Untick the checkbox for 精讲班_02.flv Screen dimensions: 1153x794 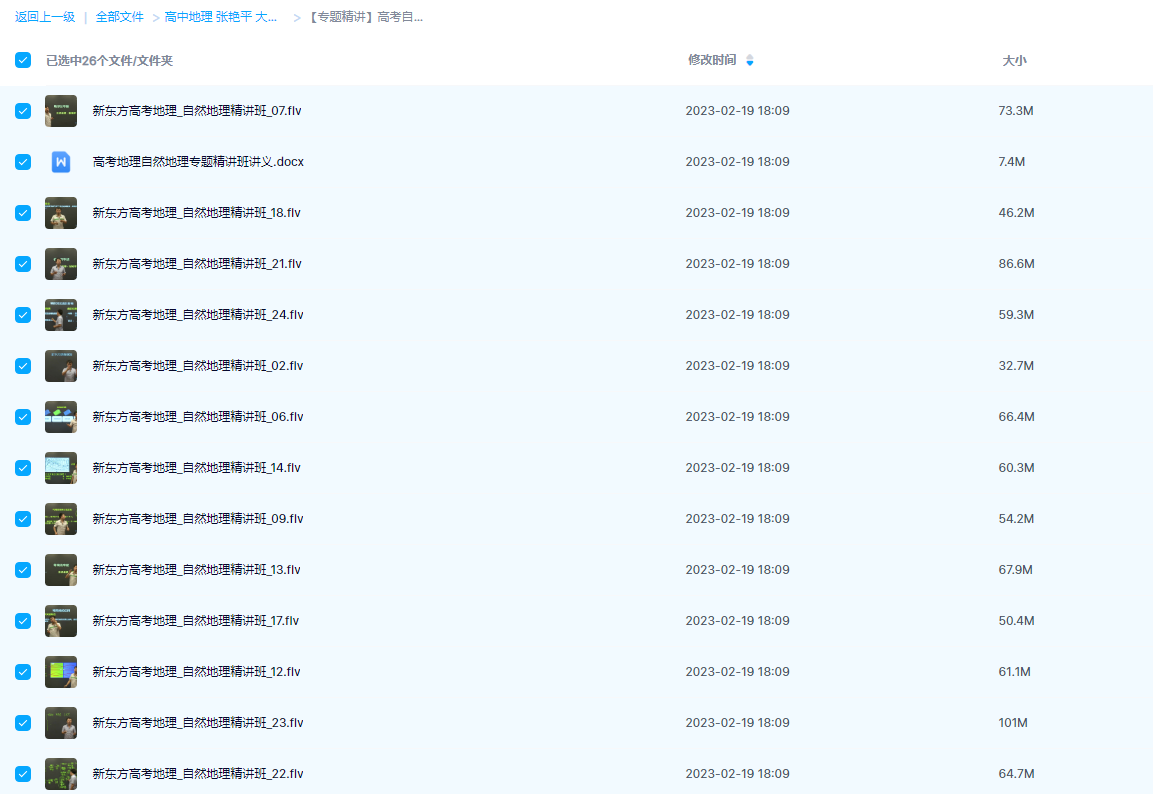click(x=23, y=366)
